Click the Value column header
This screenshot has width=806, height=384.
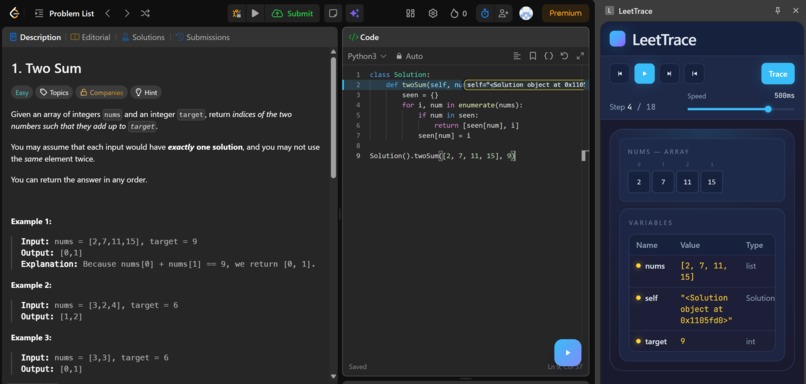(690, 245)
